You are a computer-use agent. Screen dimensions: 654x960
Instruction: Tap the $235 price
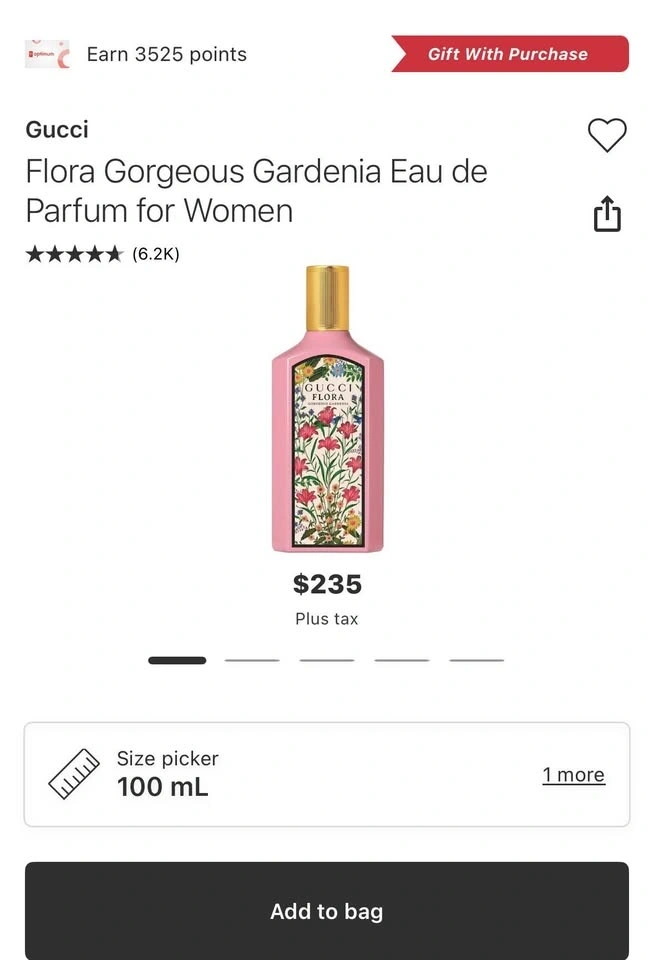327,584
